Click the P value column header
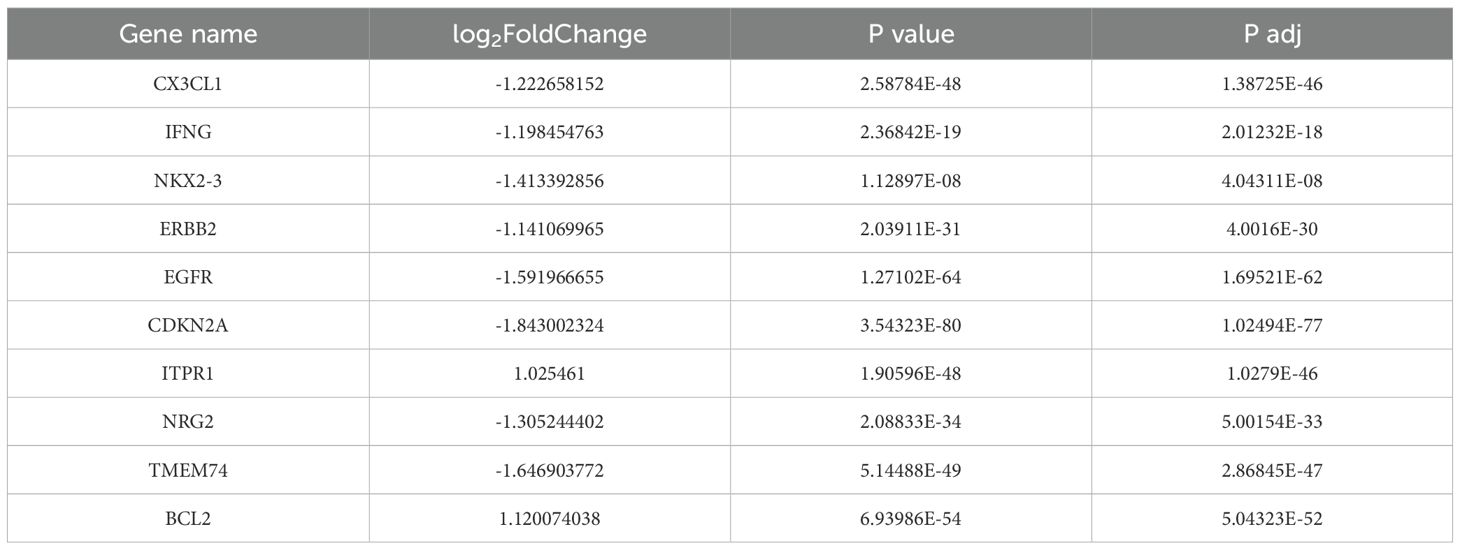Screen dimensions: 1460x550 point(910,34)
